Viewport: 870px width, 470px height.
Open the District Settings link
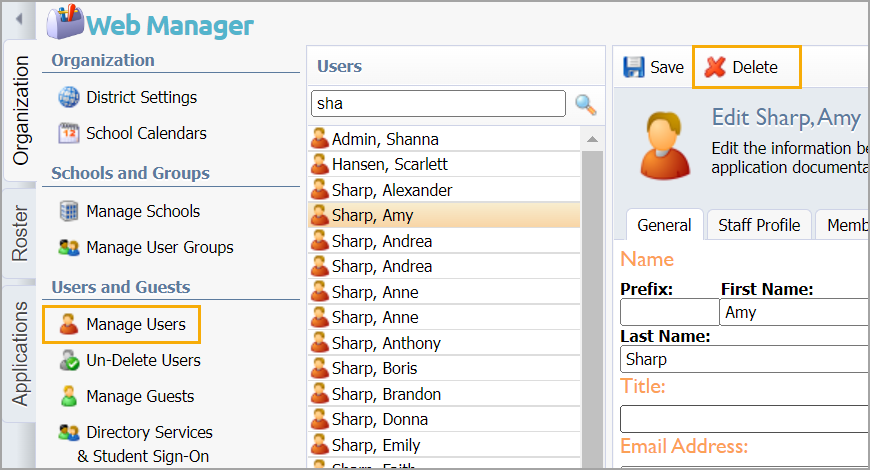click(x=141, y=97)
